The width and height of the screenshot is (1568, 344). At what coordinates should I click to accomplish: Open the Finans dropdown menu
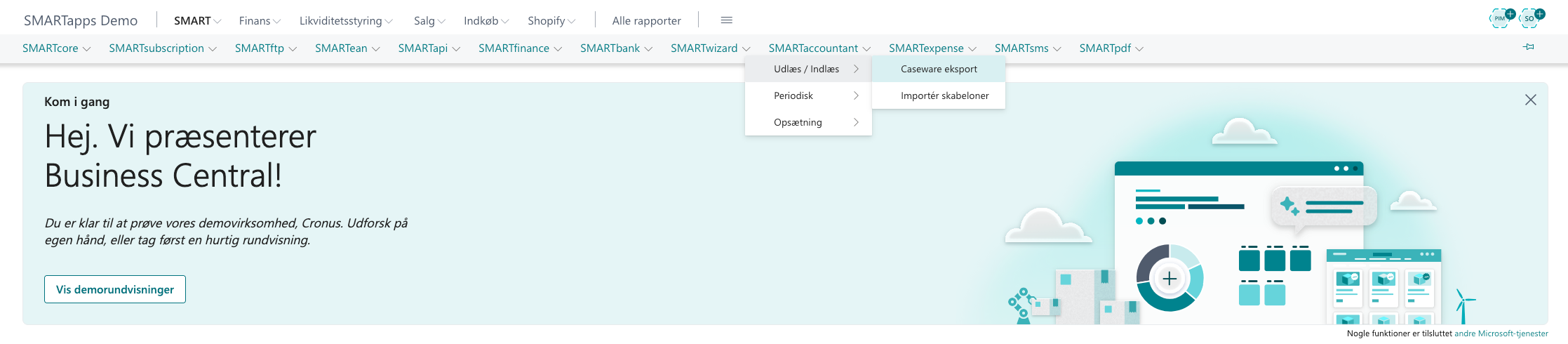pos(259,21)
